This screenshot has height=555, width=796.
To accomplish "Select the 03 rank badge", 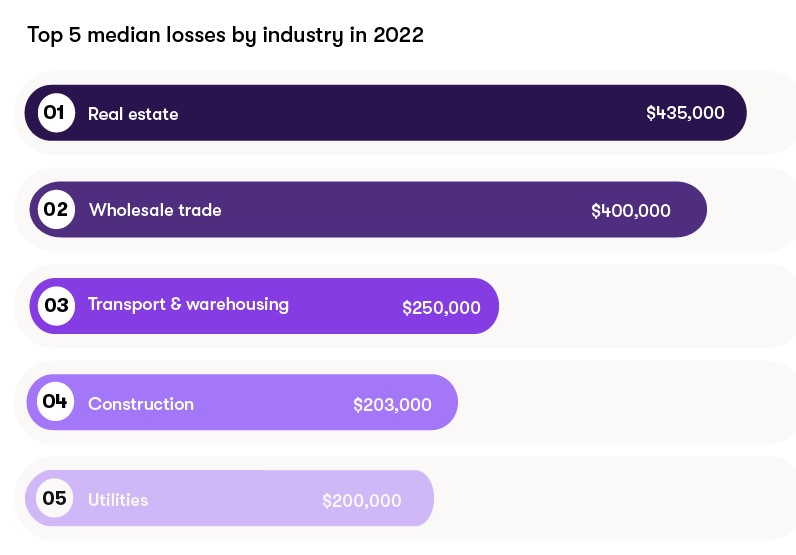I will [x=56, y=305].
